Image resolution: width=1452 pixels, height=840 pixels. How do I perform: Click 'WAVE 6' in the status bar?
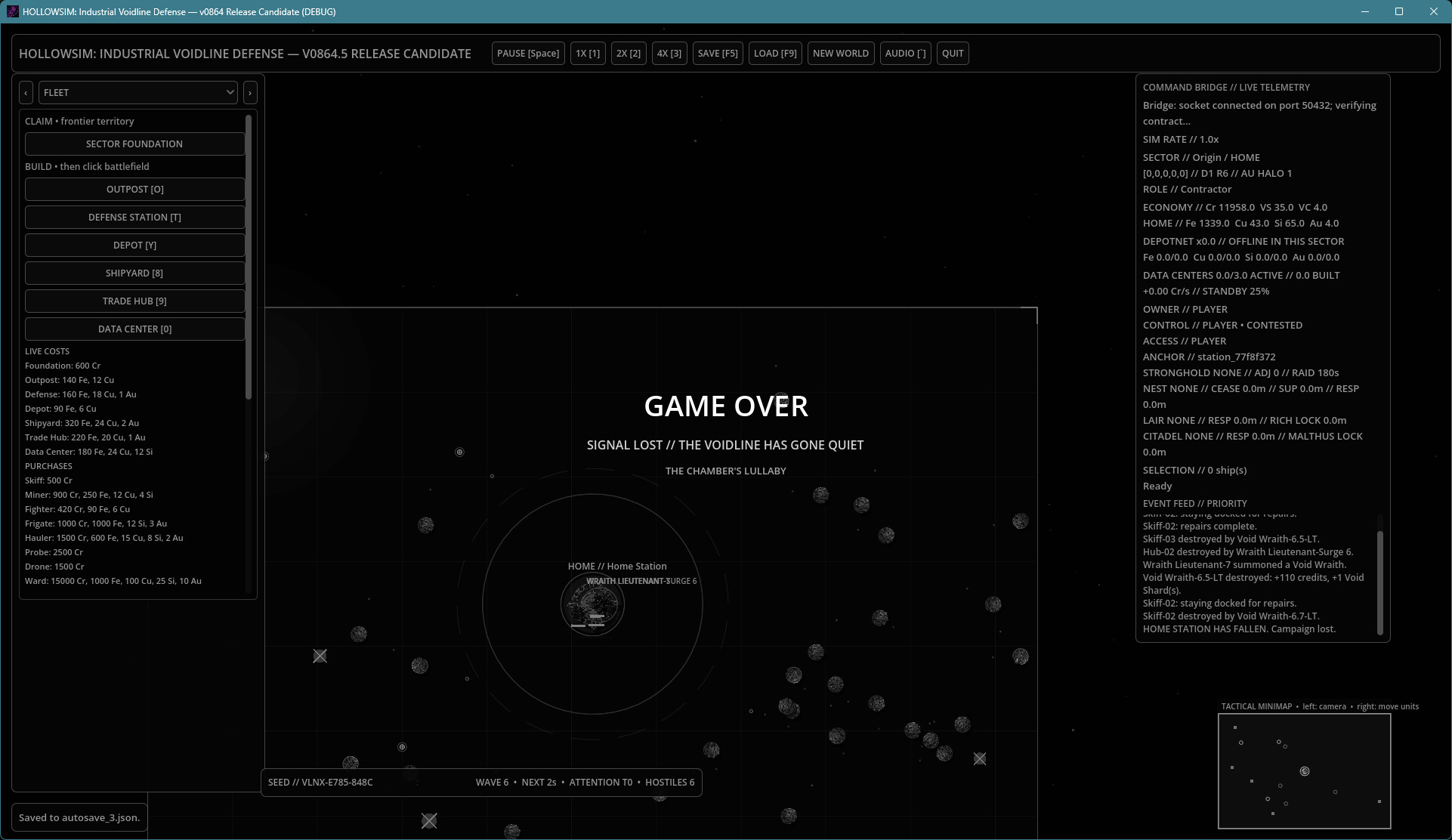(x=492, y=783)
